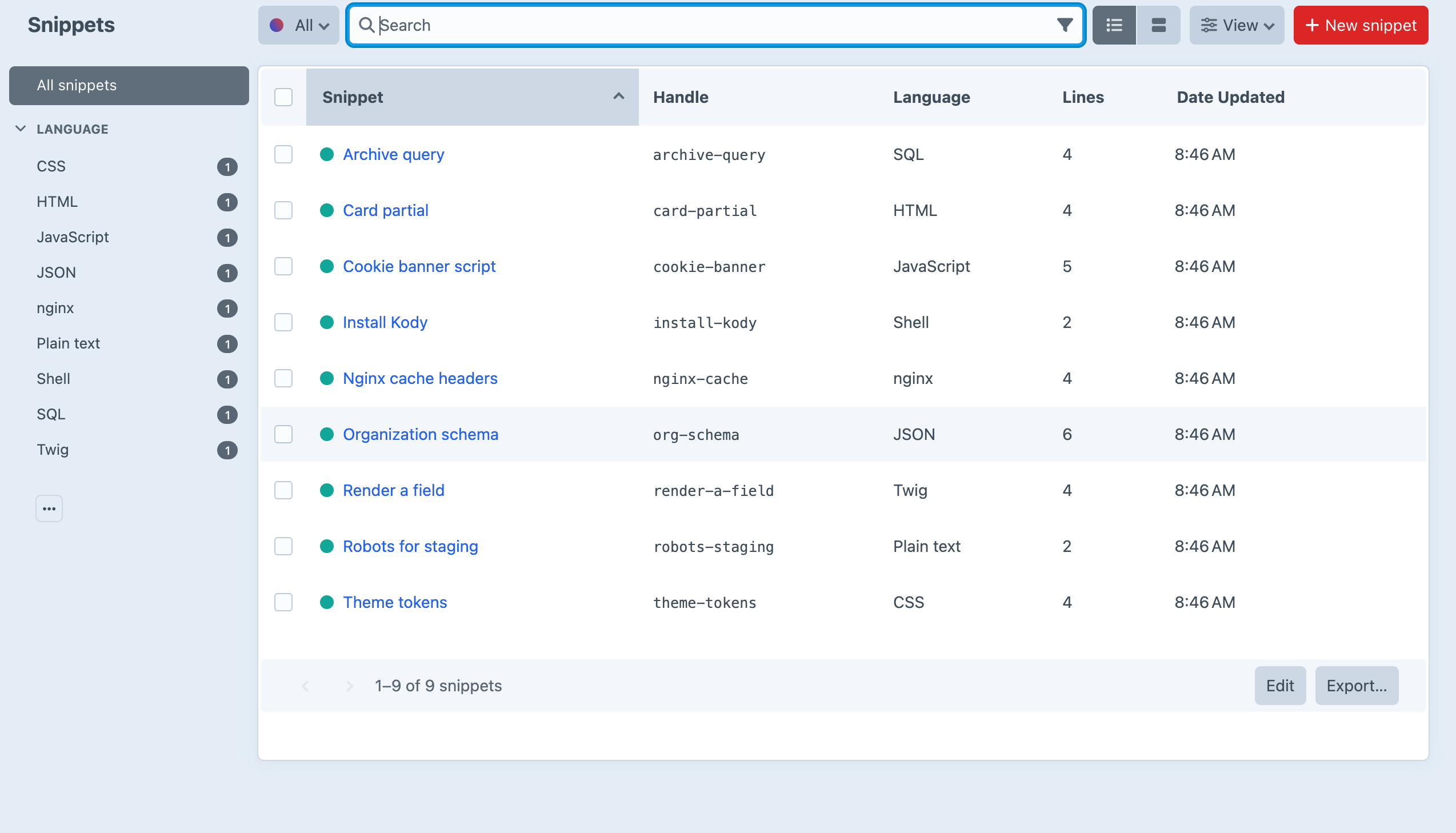Check the Cookie banner script checkbox
Viewport: 1456px width, 833px height.
(x=283, y=267)
